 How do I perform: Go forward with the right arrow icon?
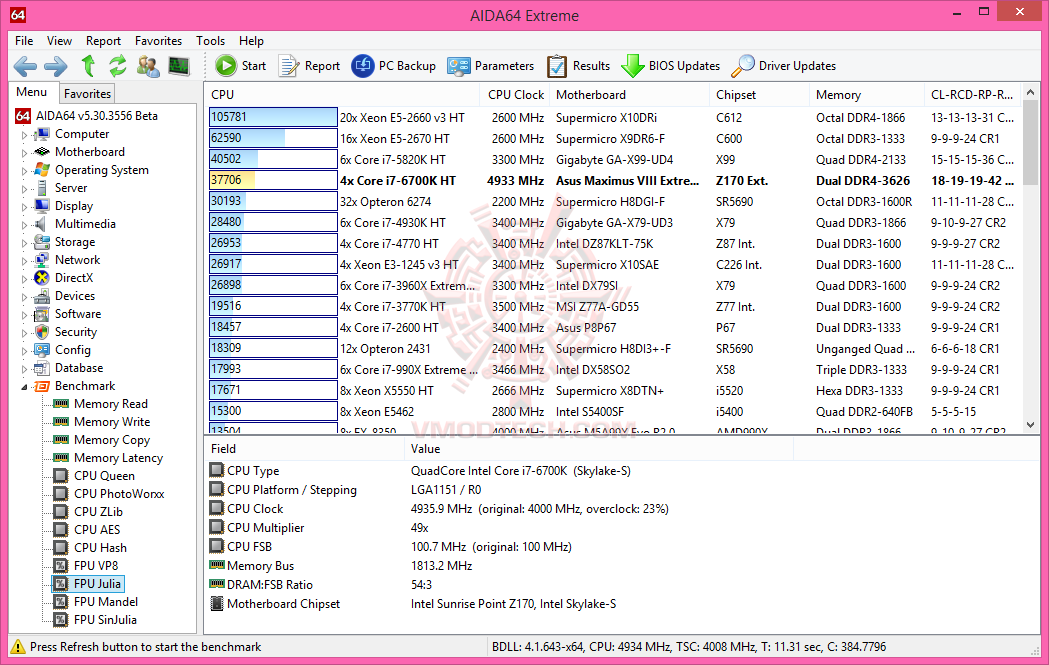(x=56, y=66)
